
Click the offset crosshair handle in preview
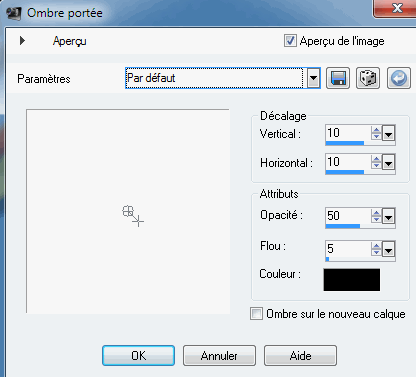coord(133,216)
